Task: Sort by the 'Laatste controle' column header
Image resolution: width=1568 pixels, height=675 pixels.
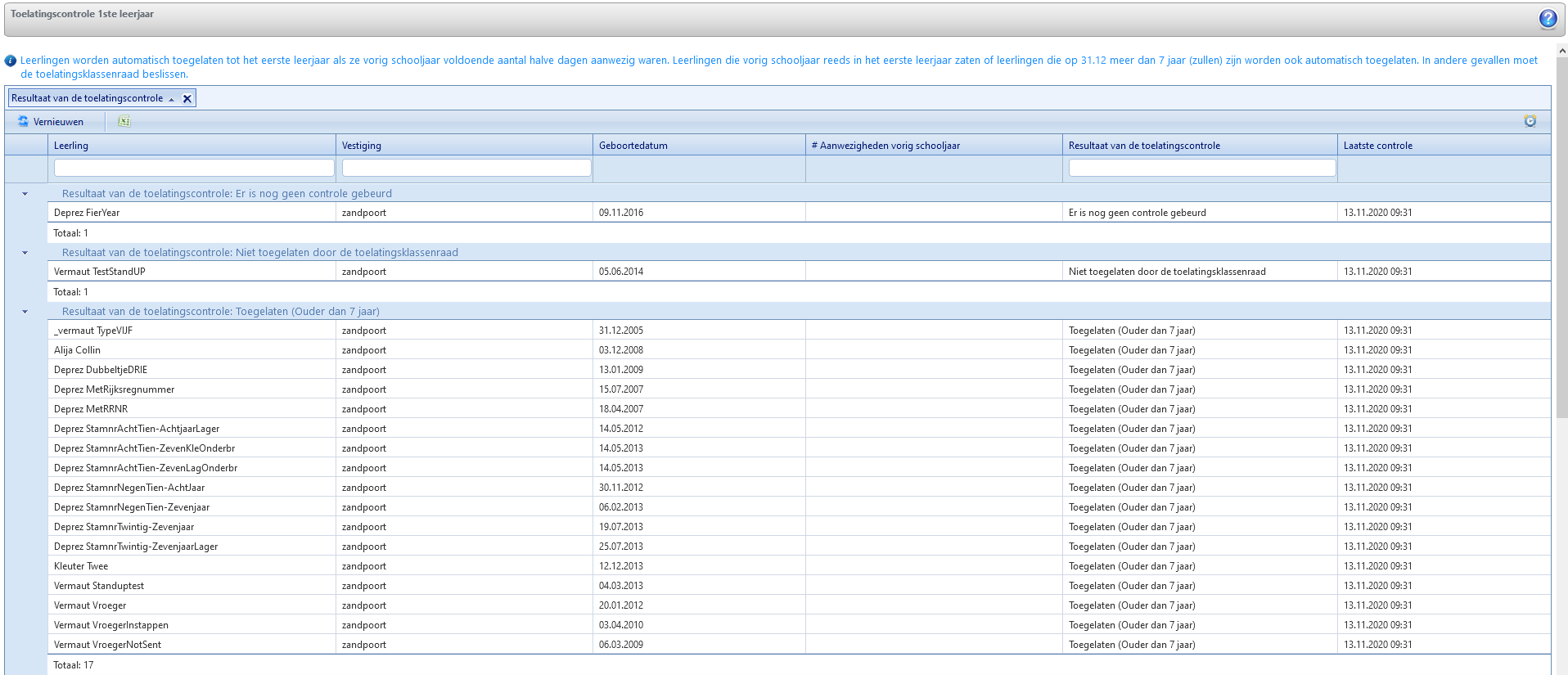Action: click(1444, 146)
